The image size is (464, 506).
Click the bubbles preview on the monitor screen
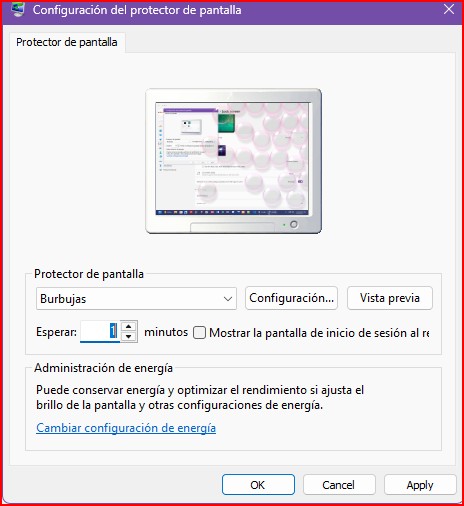coord(232,158)
